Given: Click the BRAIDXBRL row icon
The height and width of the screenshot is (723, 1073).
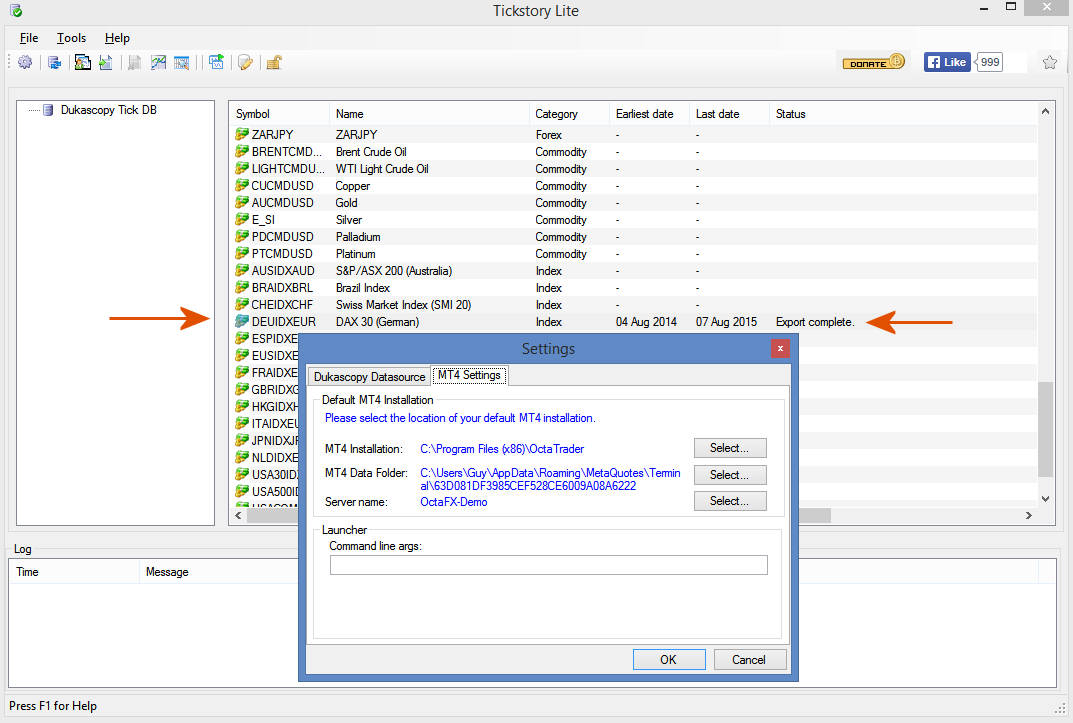Looking at the screenshot, I should [x=242, y=287].
